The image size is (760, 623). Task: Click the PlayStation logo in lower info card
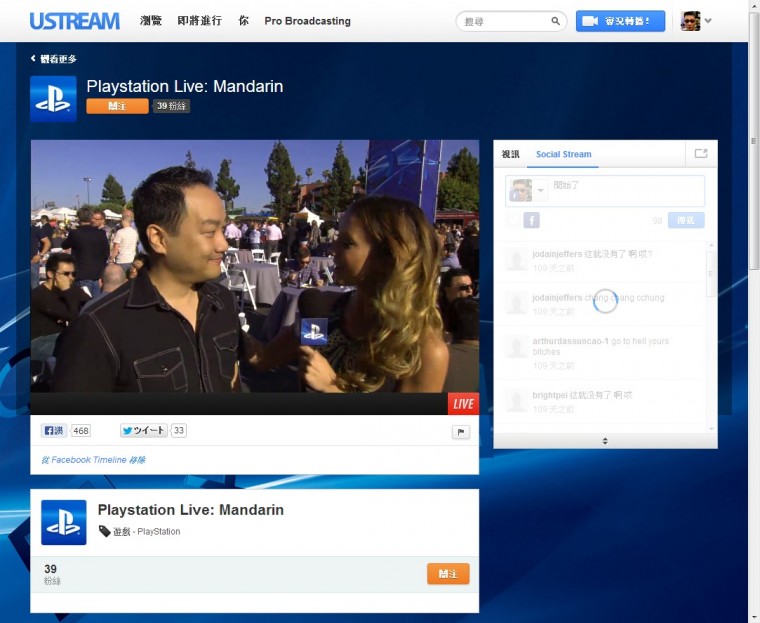click(63, 522)
